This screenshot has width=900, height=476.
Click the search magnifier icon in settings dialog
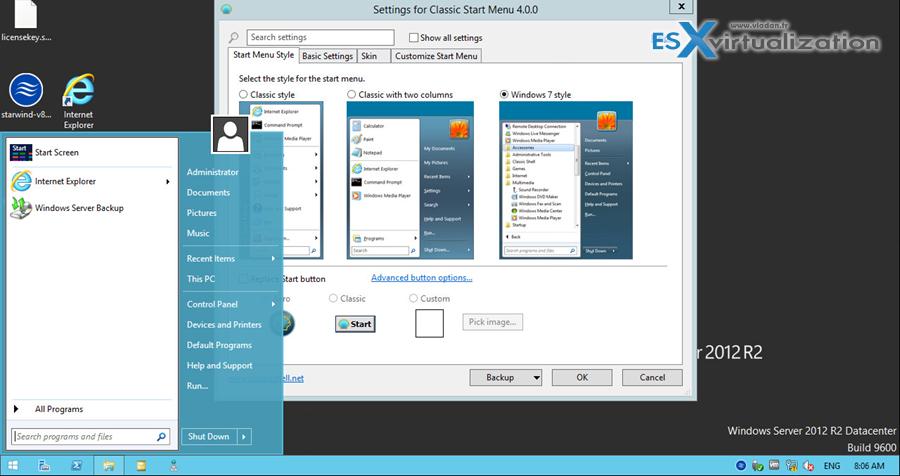tap(234, 38)
